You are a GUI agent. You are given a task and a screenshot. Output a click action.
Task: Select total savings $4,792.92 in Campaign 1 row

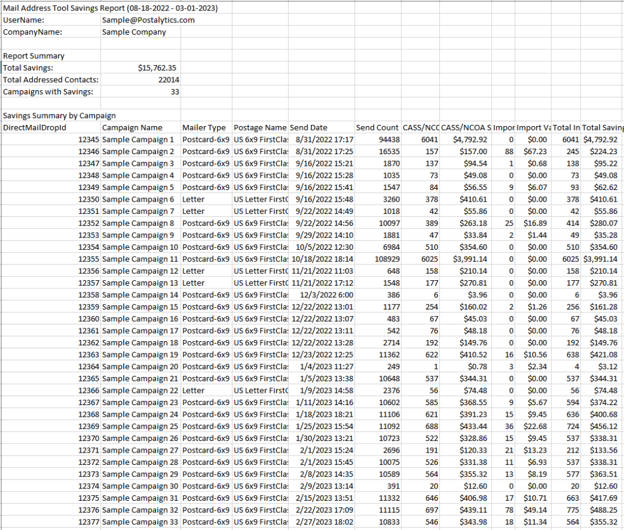coord(601,139)
